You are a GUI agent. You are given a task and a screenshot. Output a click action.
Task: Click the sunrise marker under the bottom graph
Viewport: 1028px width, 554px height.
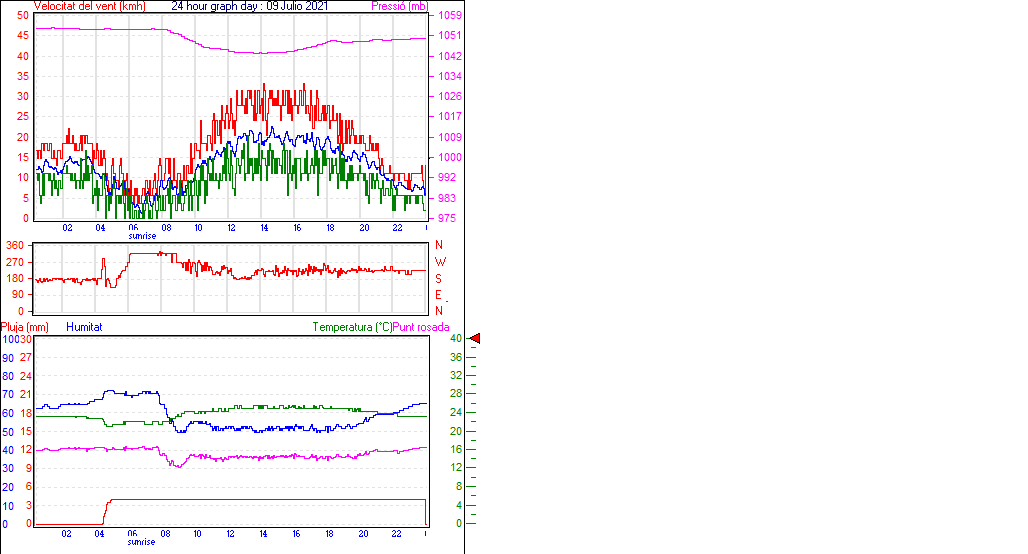click(x=141, y=542)
